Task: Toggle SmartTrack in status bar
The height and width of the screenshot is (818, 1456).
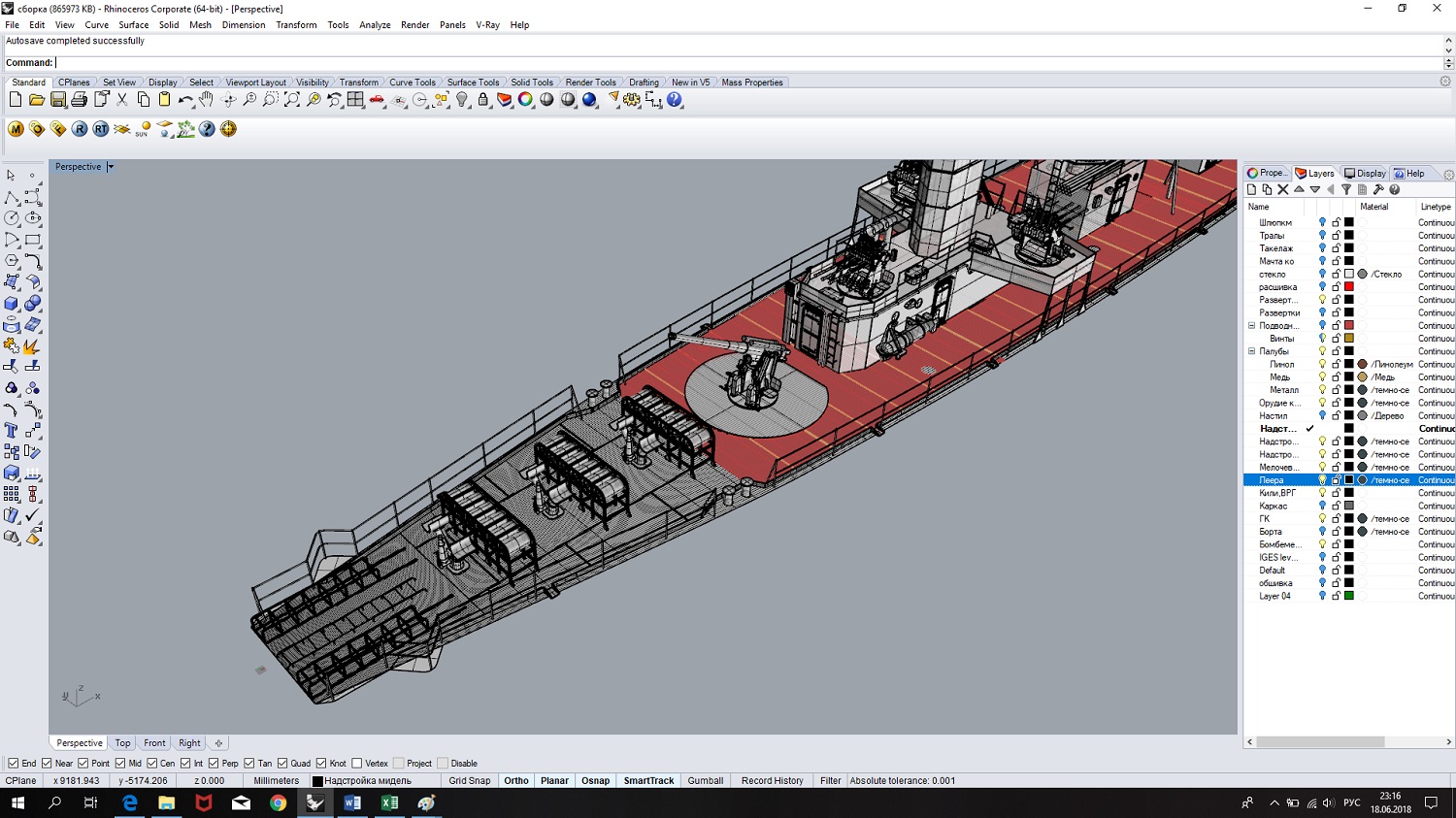Action: (648, 780)
